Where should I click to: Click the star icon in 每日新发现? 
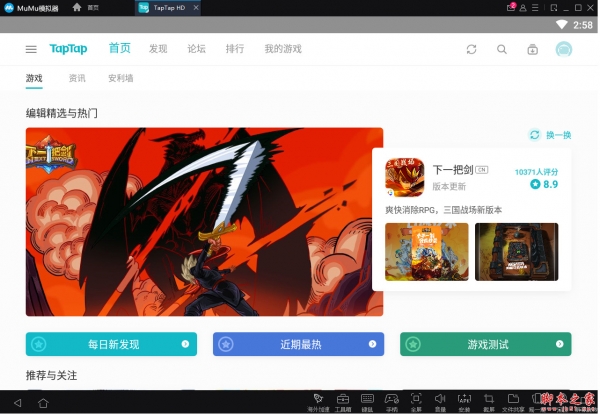(39, 344)
